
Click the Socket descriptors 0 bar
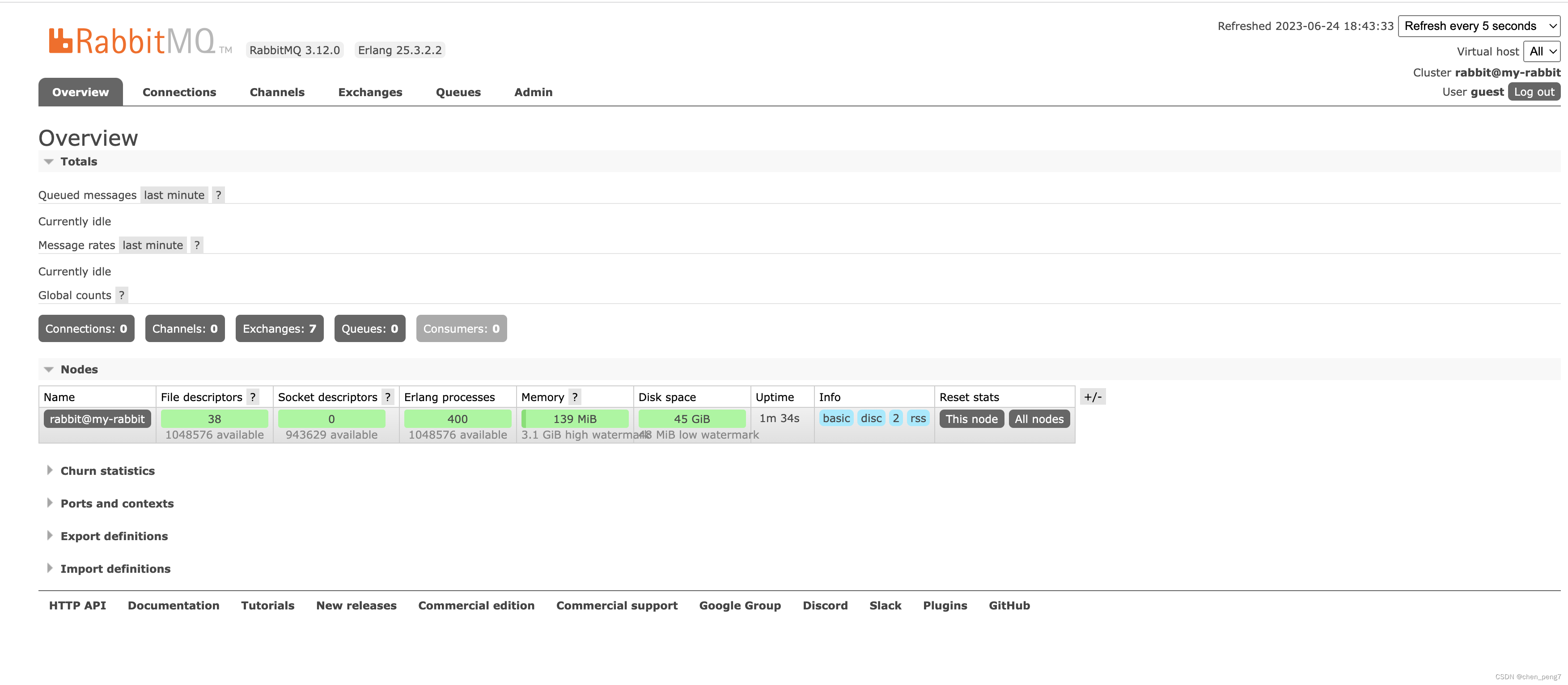(x=332, y=419)
